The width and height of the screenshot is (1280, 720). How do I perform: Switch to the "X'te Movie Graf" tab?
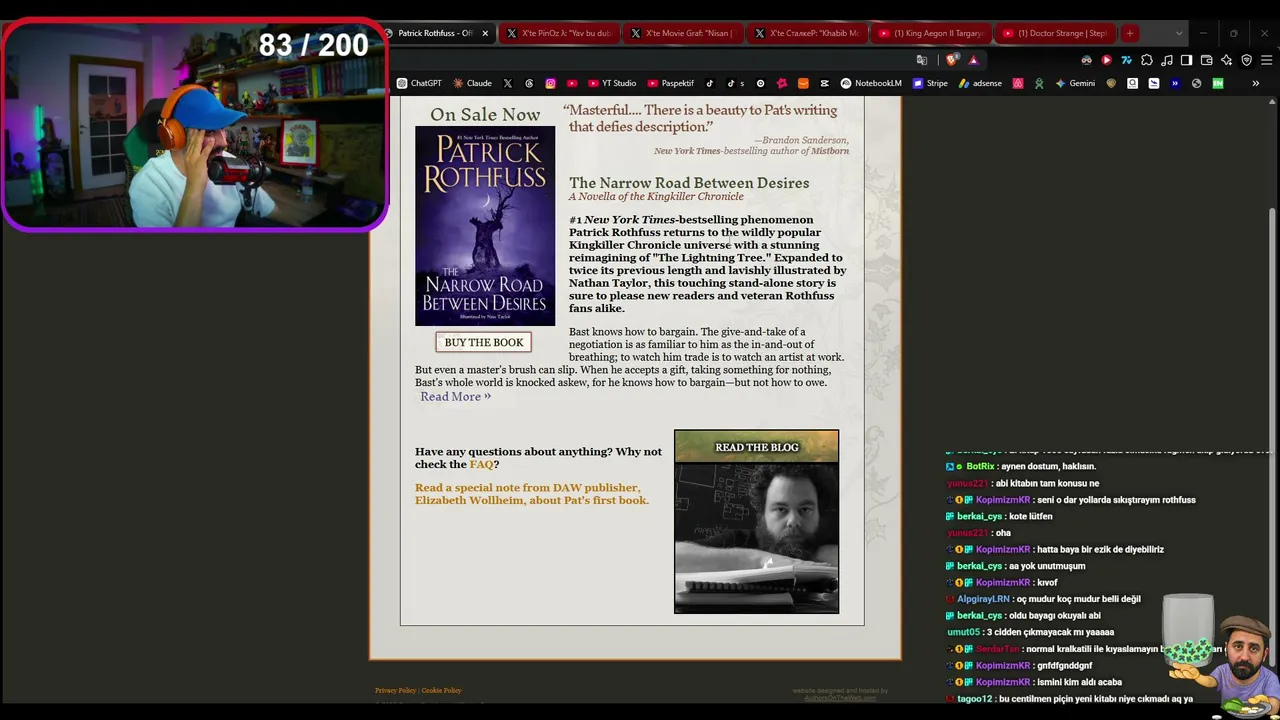point(683,33)
